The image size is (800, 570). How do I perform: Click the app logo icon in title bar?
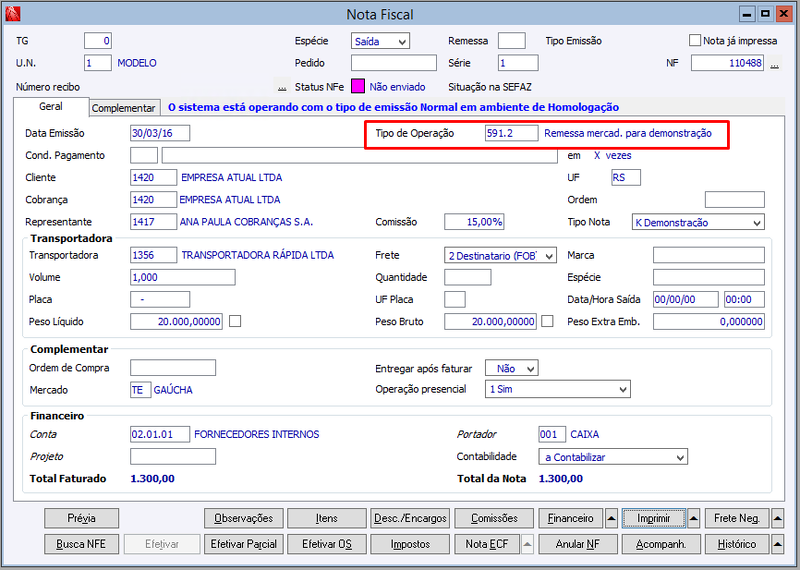point(13,14)
